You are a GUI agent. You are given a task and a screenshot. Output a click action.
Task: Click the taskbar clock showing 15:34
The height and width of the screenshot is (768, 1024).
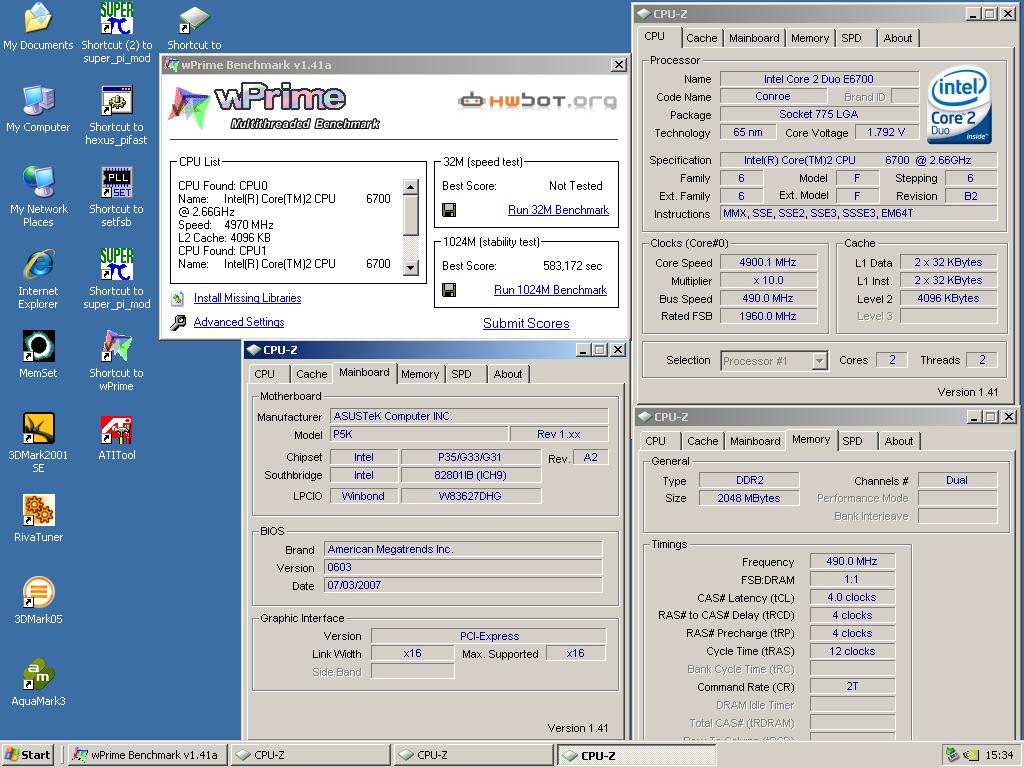click(x=999, y=755)
